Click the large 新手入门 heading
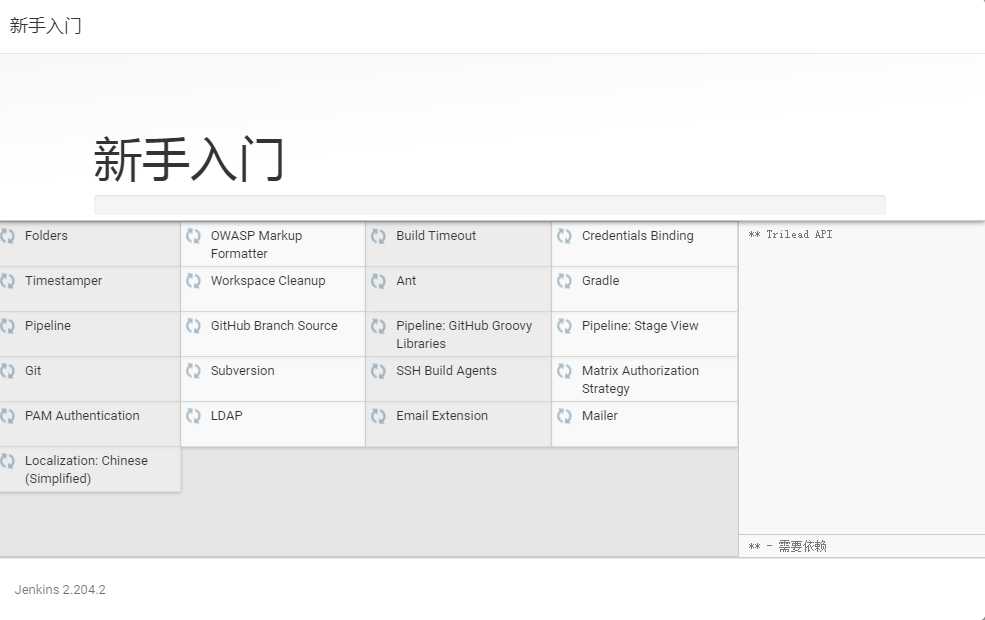Screen dimensions: 985x620 (x=189, y=160)
